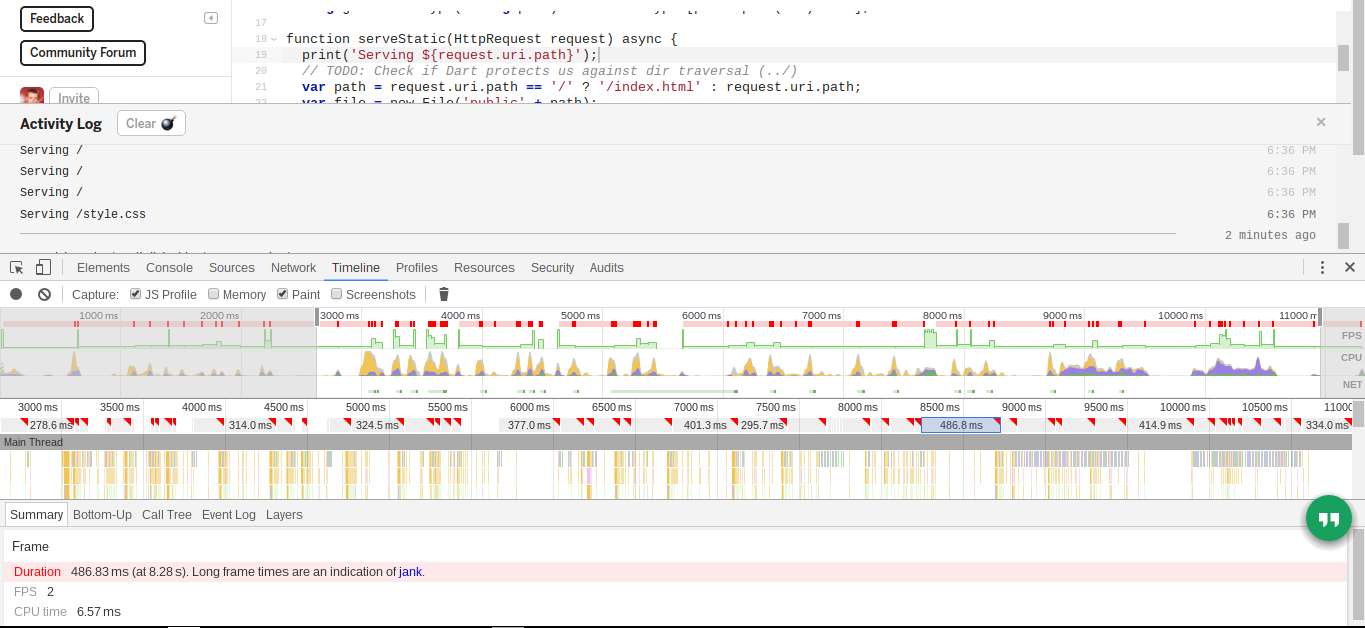1365x628 pixels.
Task: Switch to the Network tab
Action: point(293,267)
